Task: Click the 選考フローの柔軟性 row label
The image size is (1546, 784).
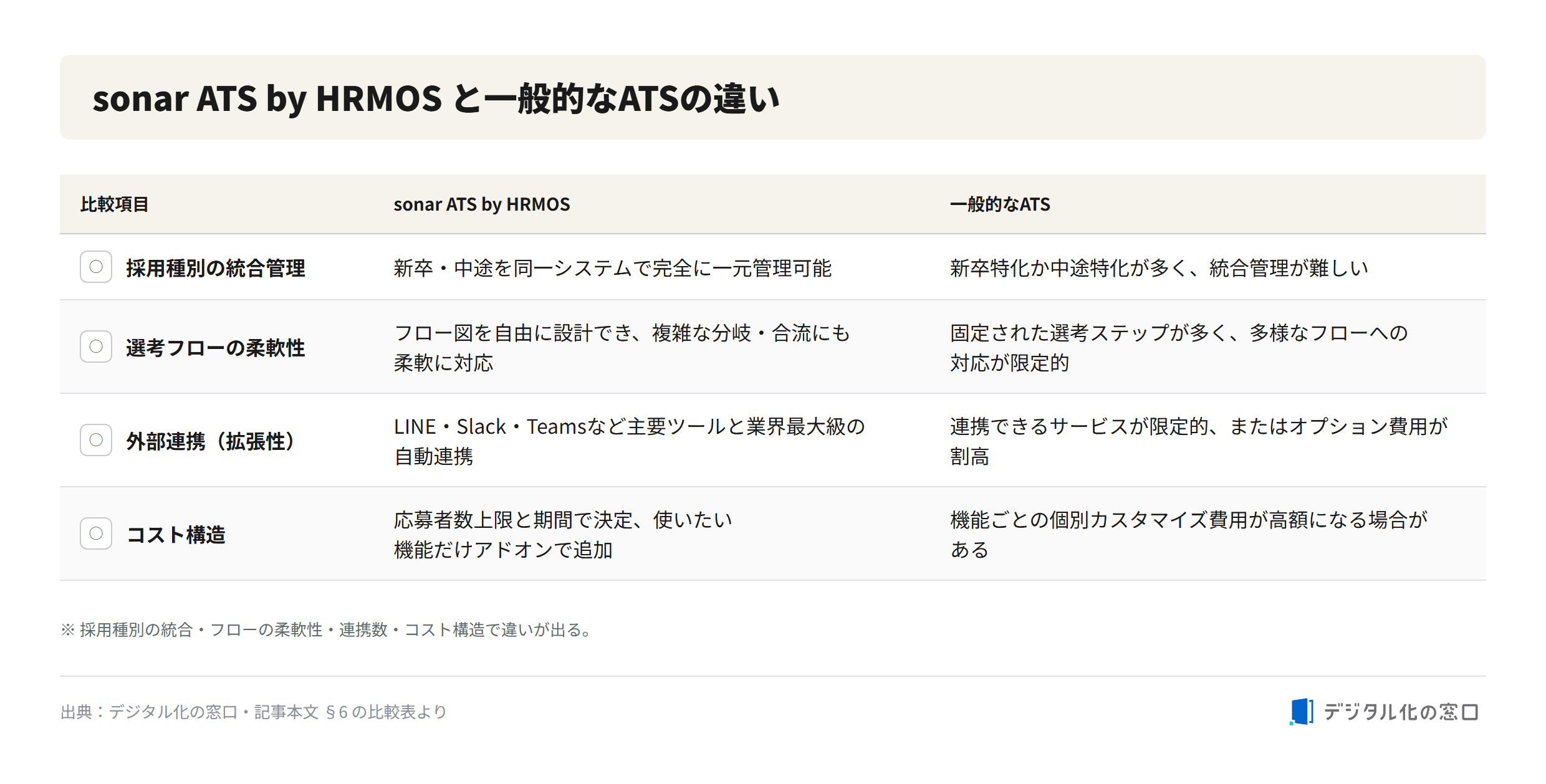Action: point(216,348)
